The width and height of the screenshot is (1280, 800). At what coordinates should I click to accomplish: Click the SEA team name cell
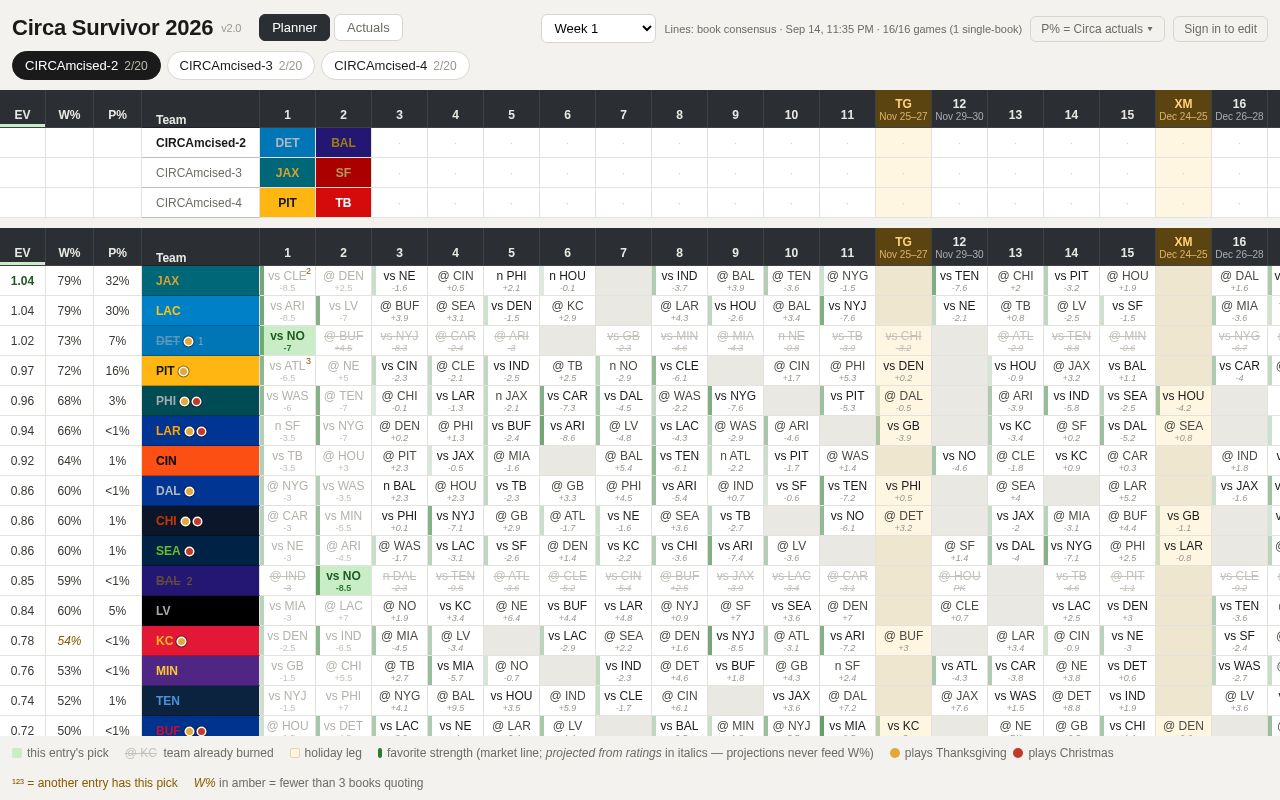200,551
